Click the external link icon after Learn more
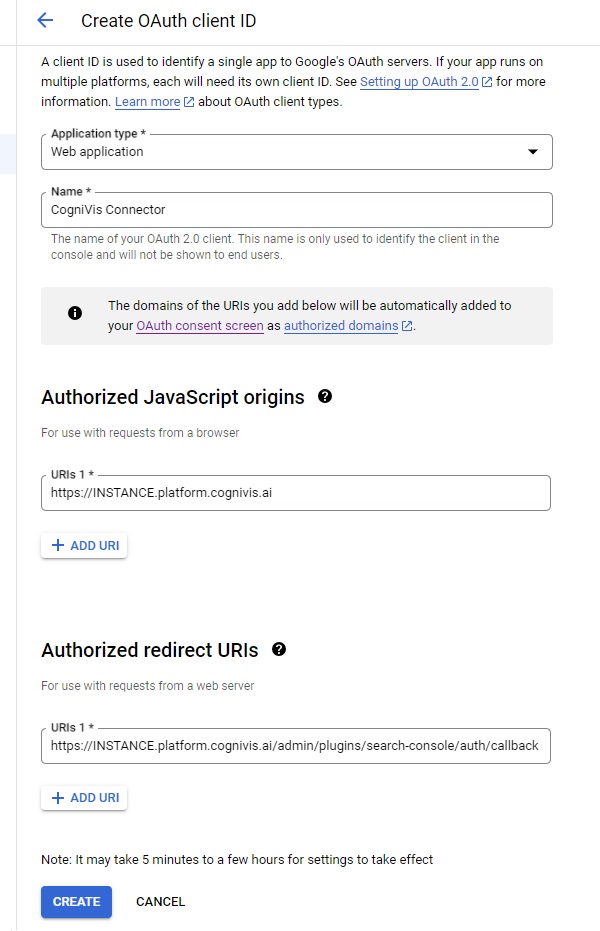The height and width of the screenshot is (931, 600). 189,102
